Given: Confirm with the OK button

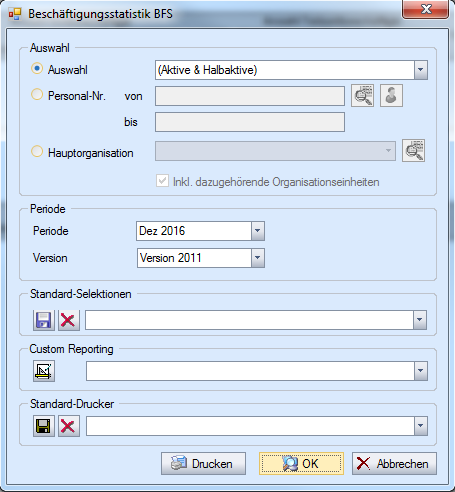Looking at the screenshot, I should [301, 463].
